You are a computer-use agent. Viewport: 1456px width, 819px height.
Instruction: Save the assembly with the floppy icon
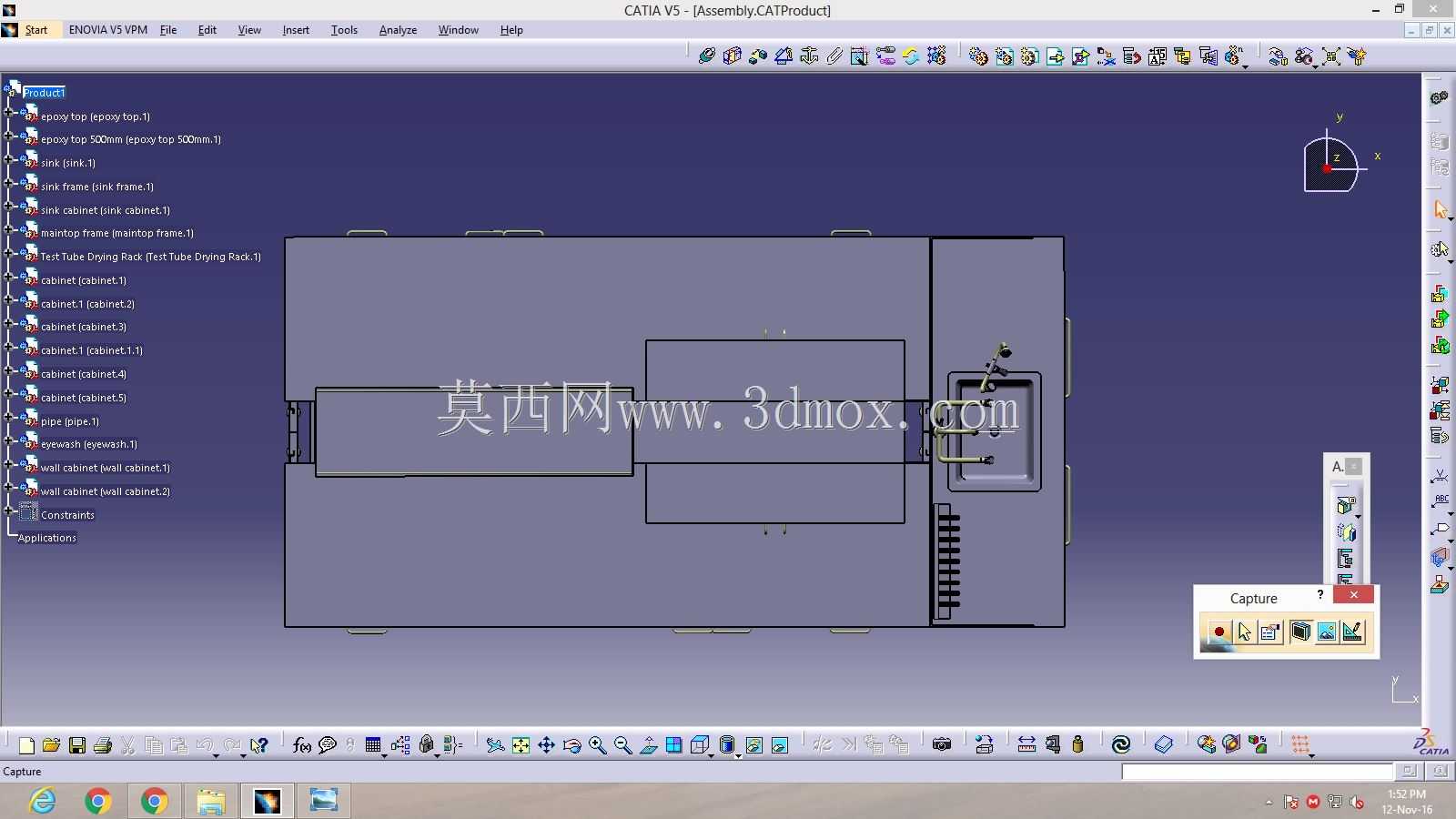[77, 745]
